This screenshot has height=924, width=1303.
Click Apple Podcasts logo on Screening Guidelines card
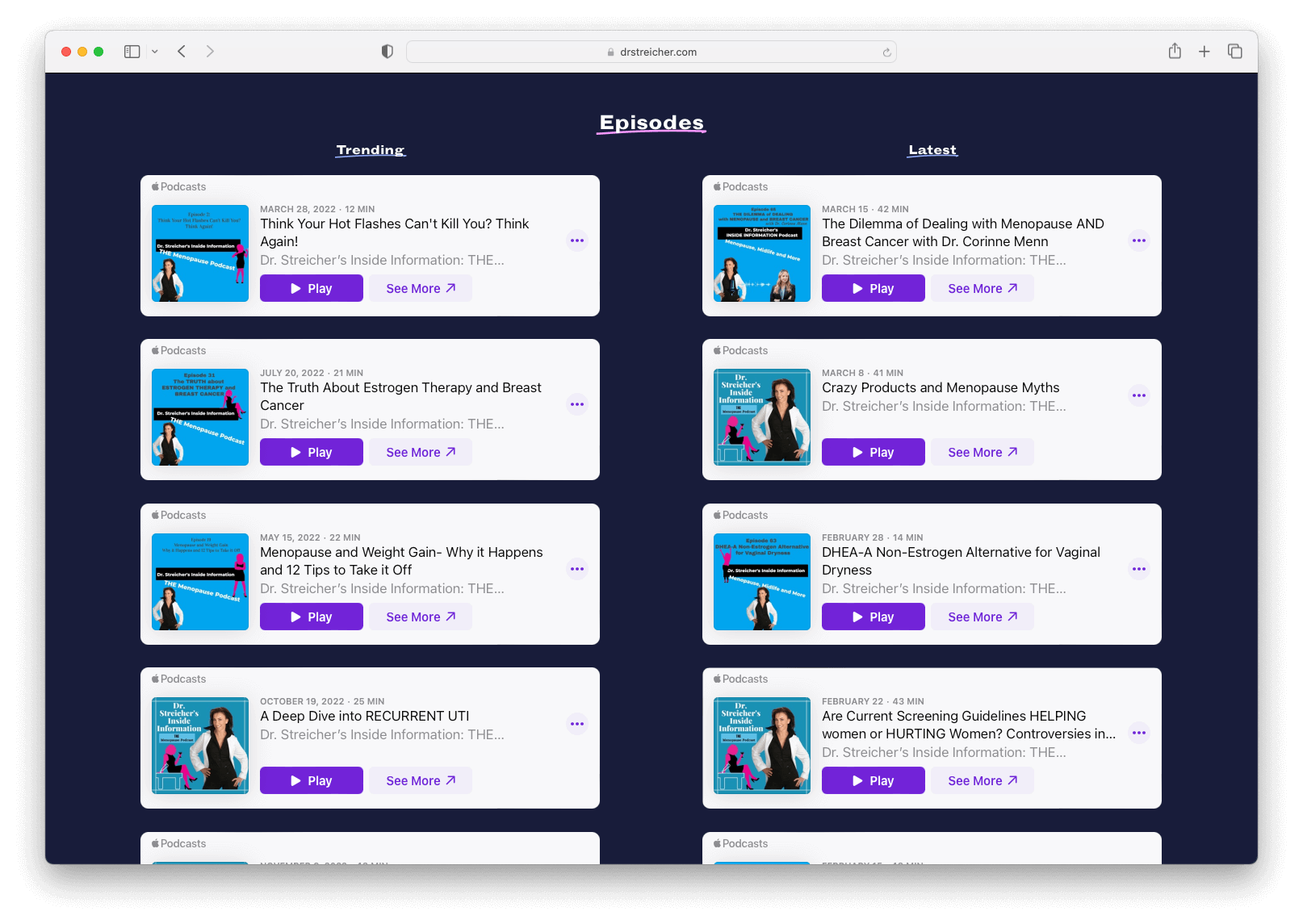point(740,679)
